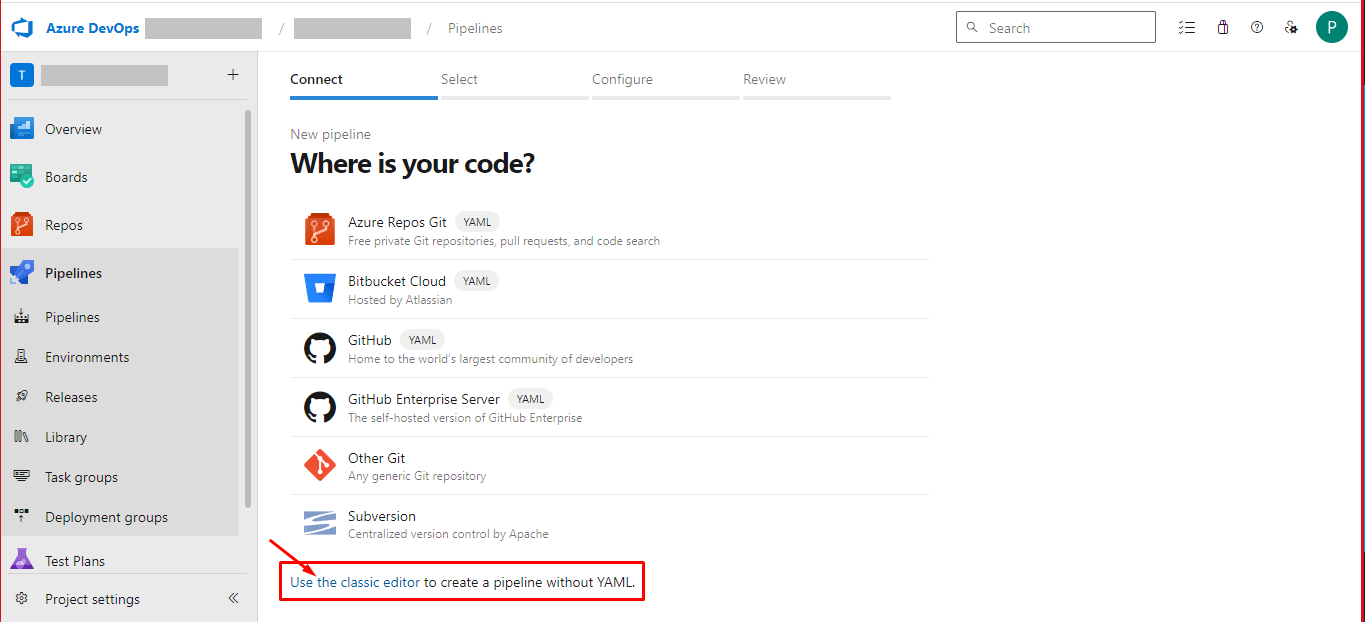Open the Help question mark icon
1365x622 pixels.
pos(1257,28)
